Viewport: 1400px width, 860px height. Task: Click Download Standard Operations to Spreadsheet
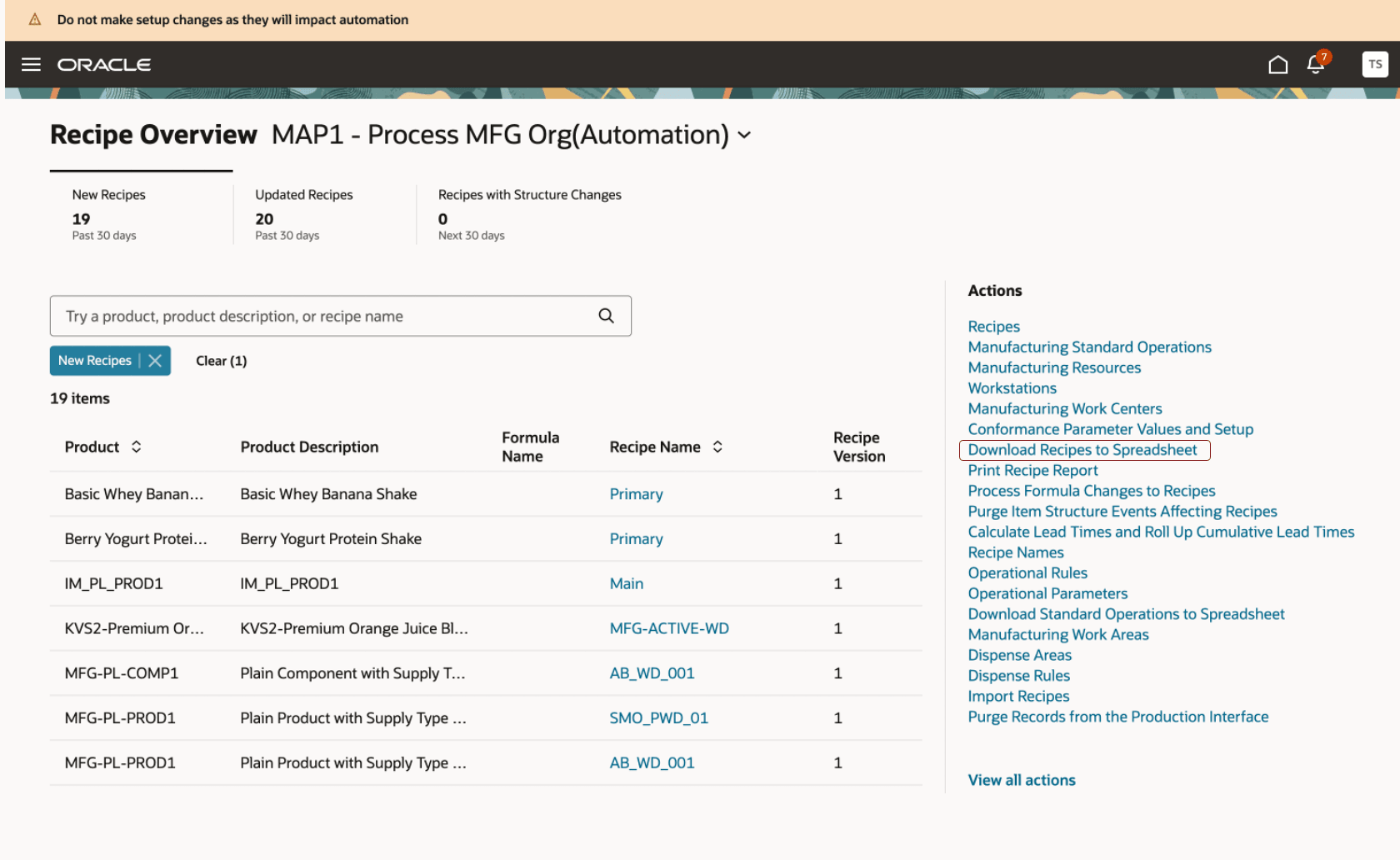[1126, 614]
